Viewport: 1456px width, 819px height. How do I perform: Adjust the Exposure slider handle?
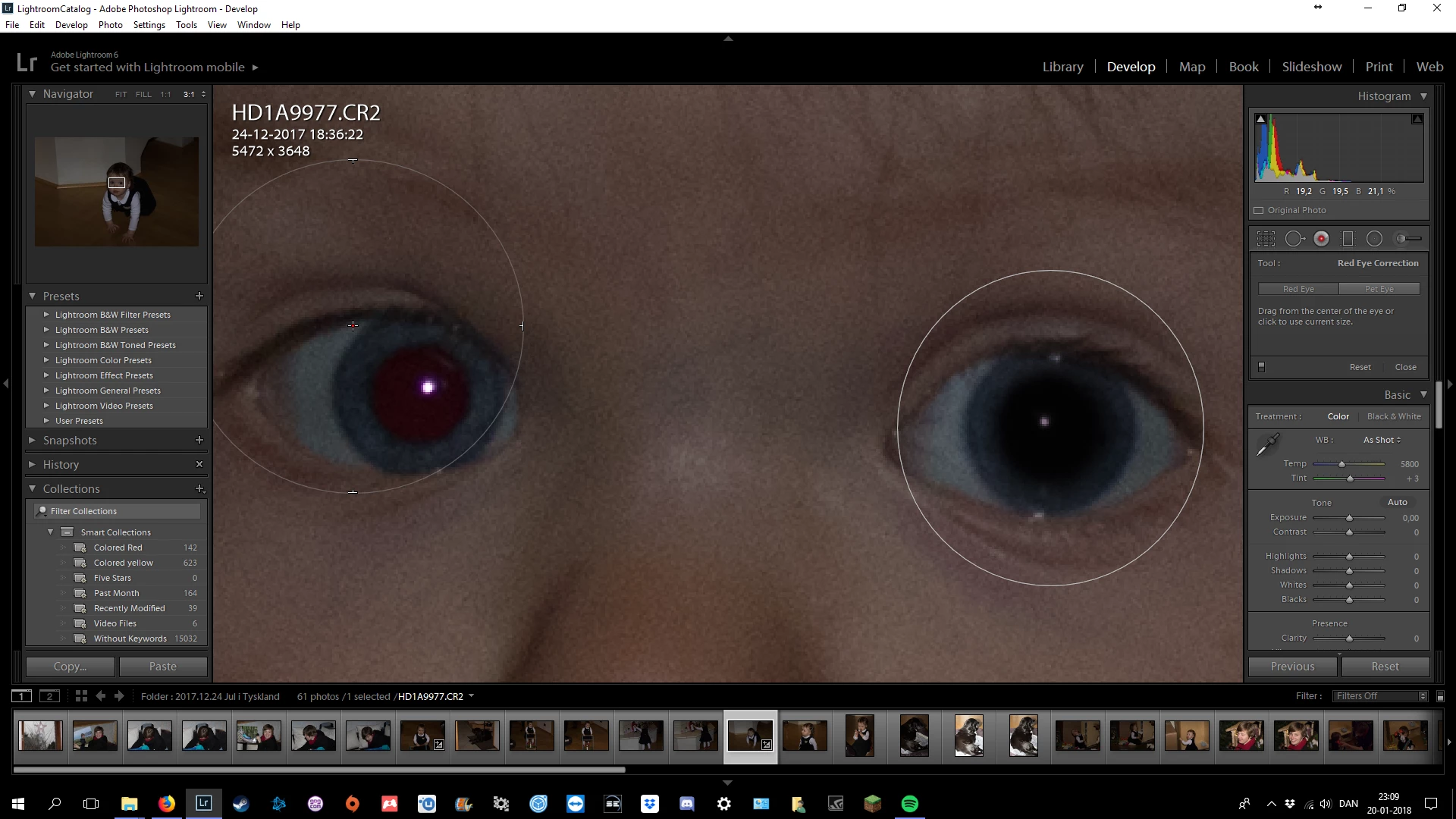pos(1349,518)
